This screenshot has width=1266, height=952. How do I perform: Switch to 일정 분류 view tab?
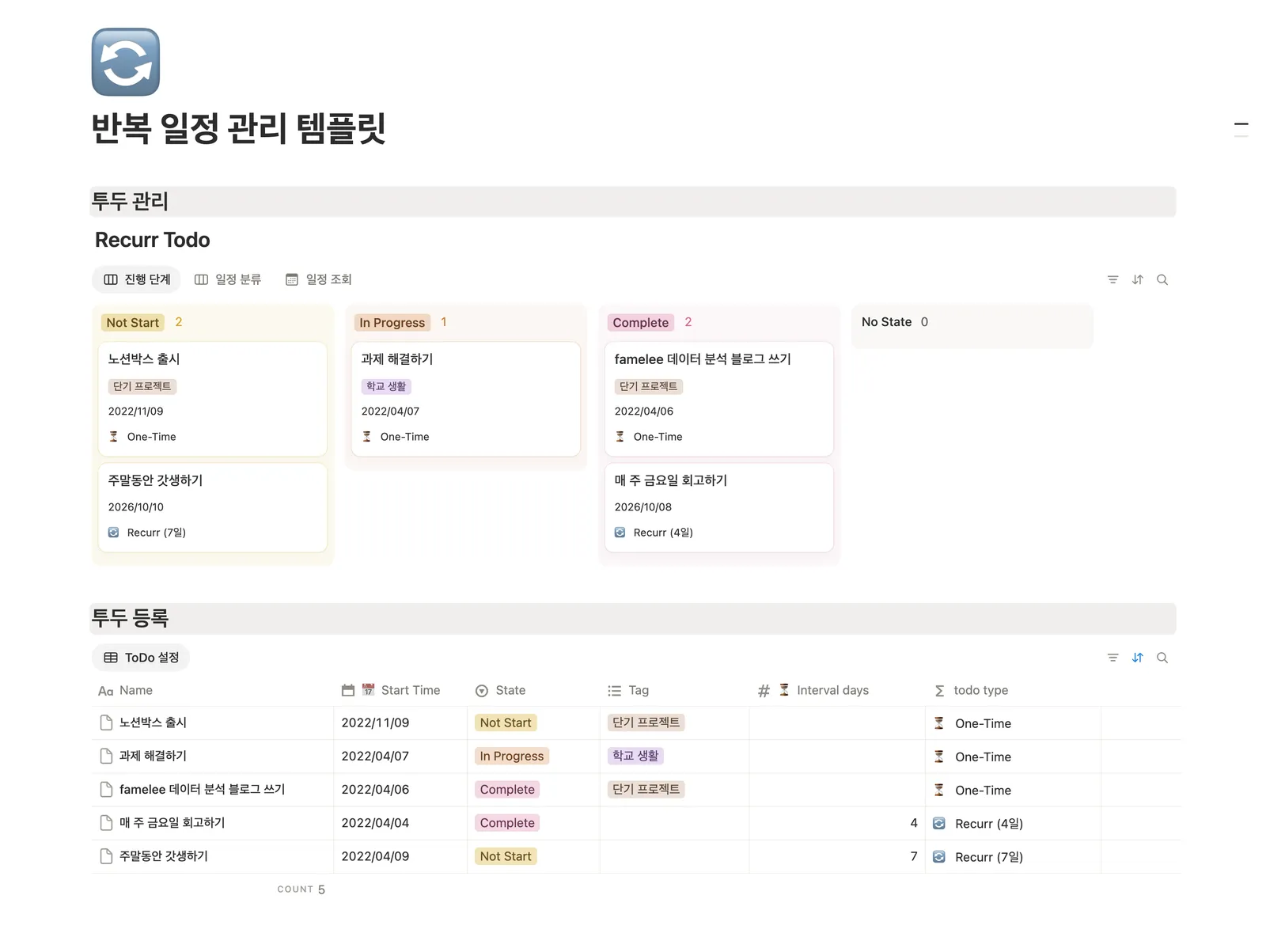click(228, 280)
